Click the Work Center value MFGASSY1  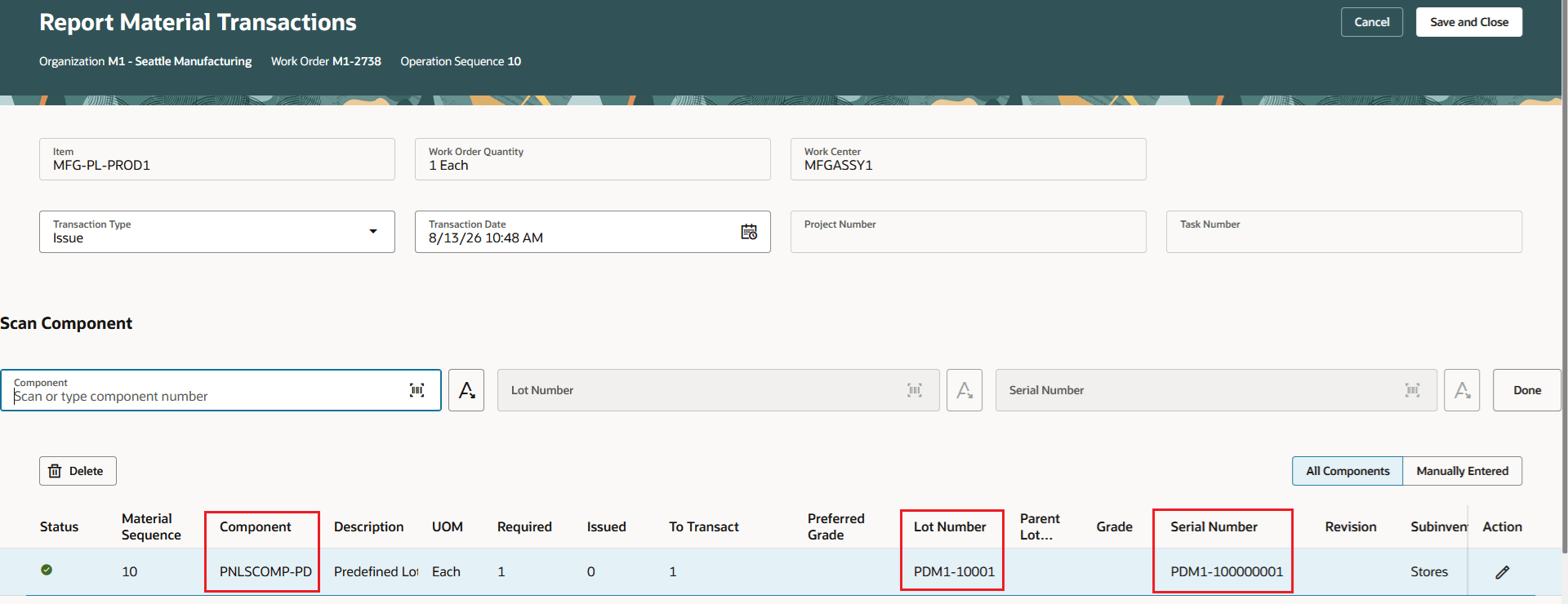[839, 166]
